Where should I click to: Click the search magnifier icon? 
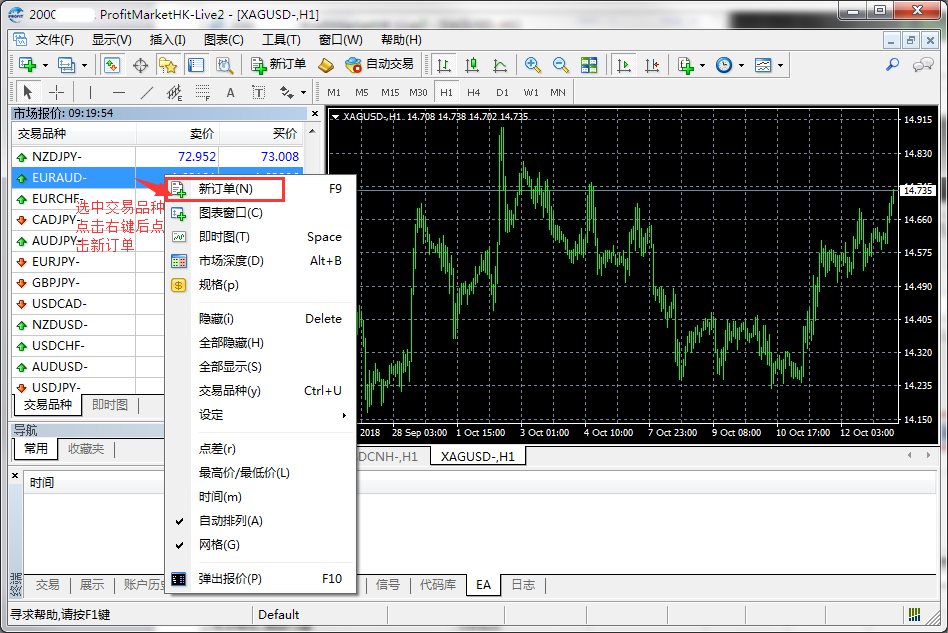[x=892, y=65]
